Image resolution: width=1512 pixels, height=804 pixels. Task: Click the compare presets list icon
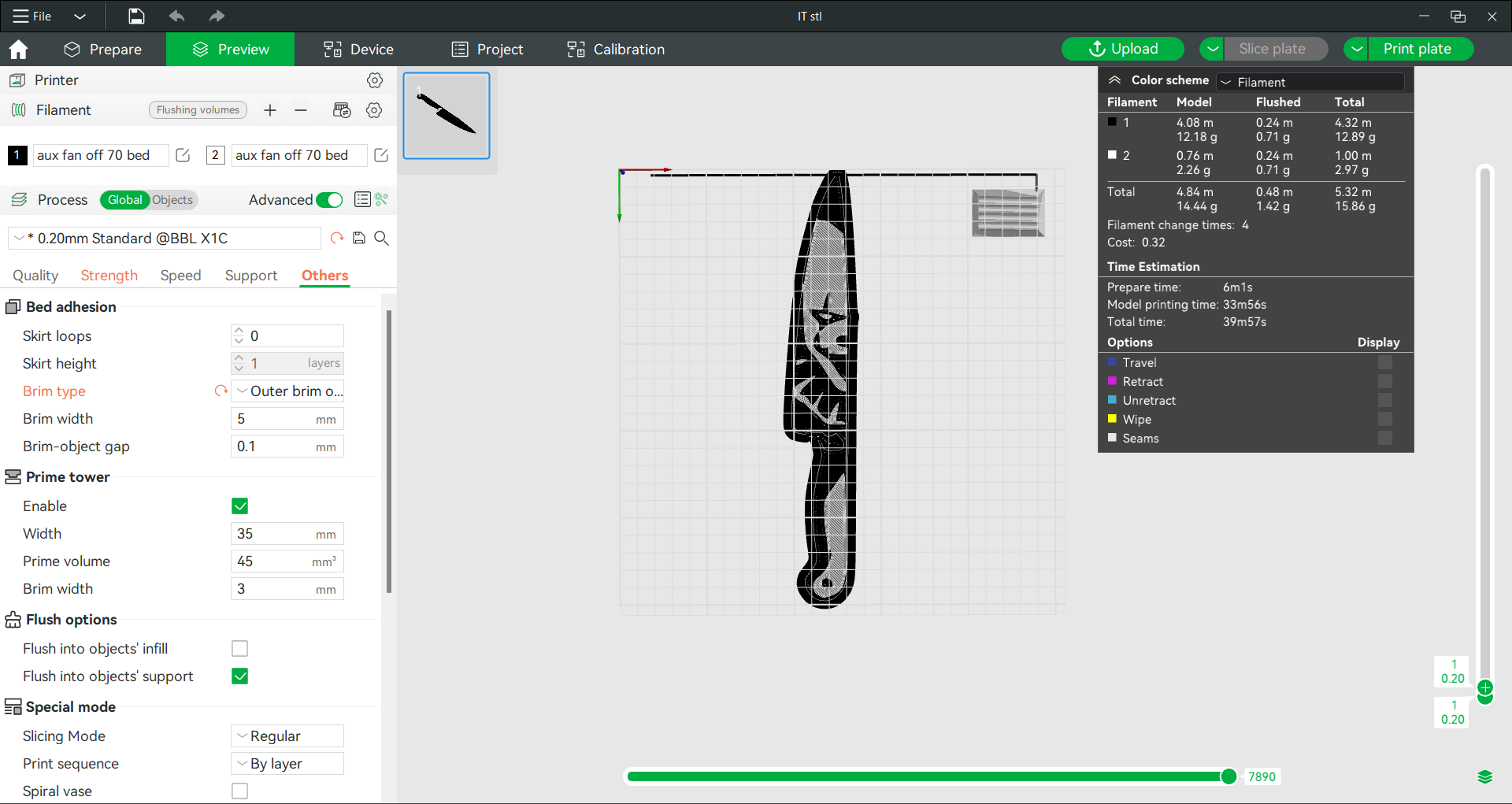coord(362,200)
